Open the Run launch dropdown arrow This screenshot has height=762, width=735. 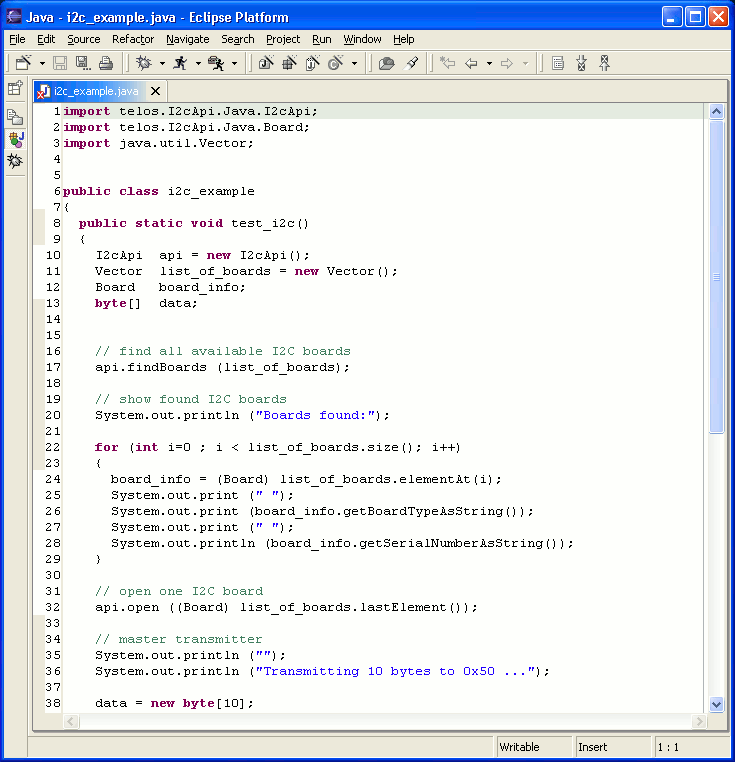tap(198, 63)
